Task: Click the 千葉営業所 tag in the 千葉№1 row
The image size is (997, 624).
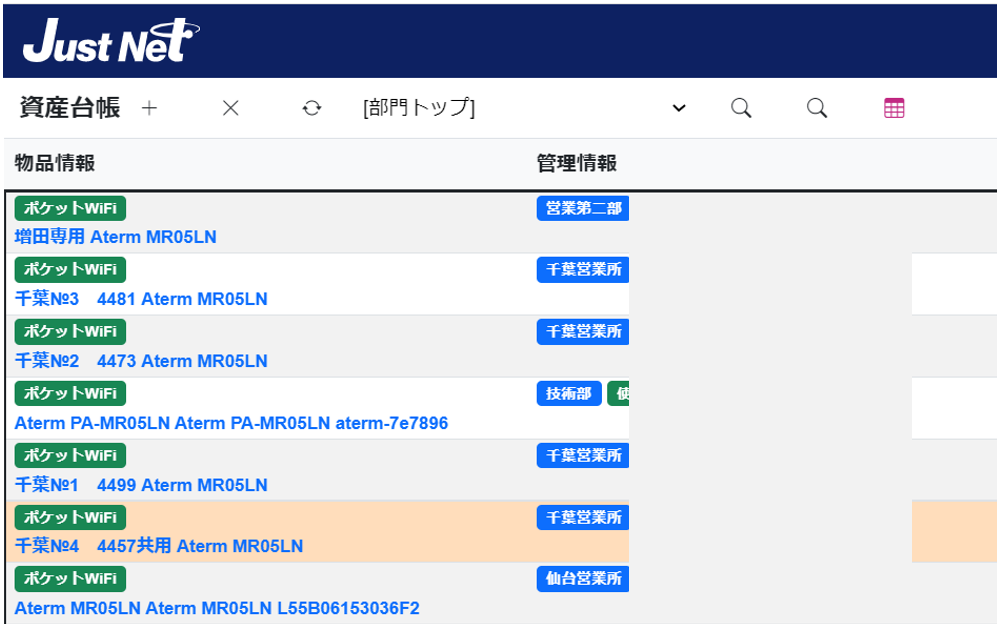Action: pos(583,455)
